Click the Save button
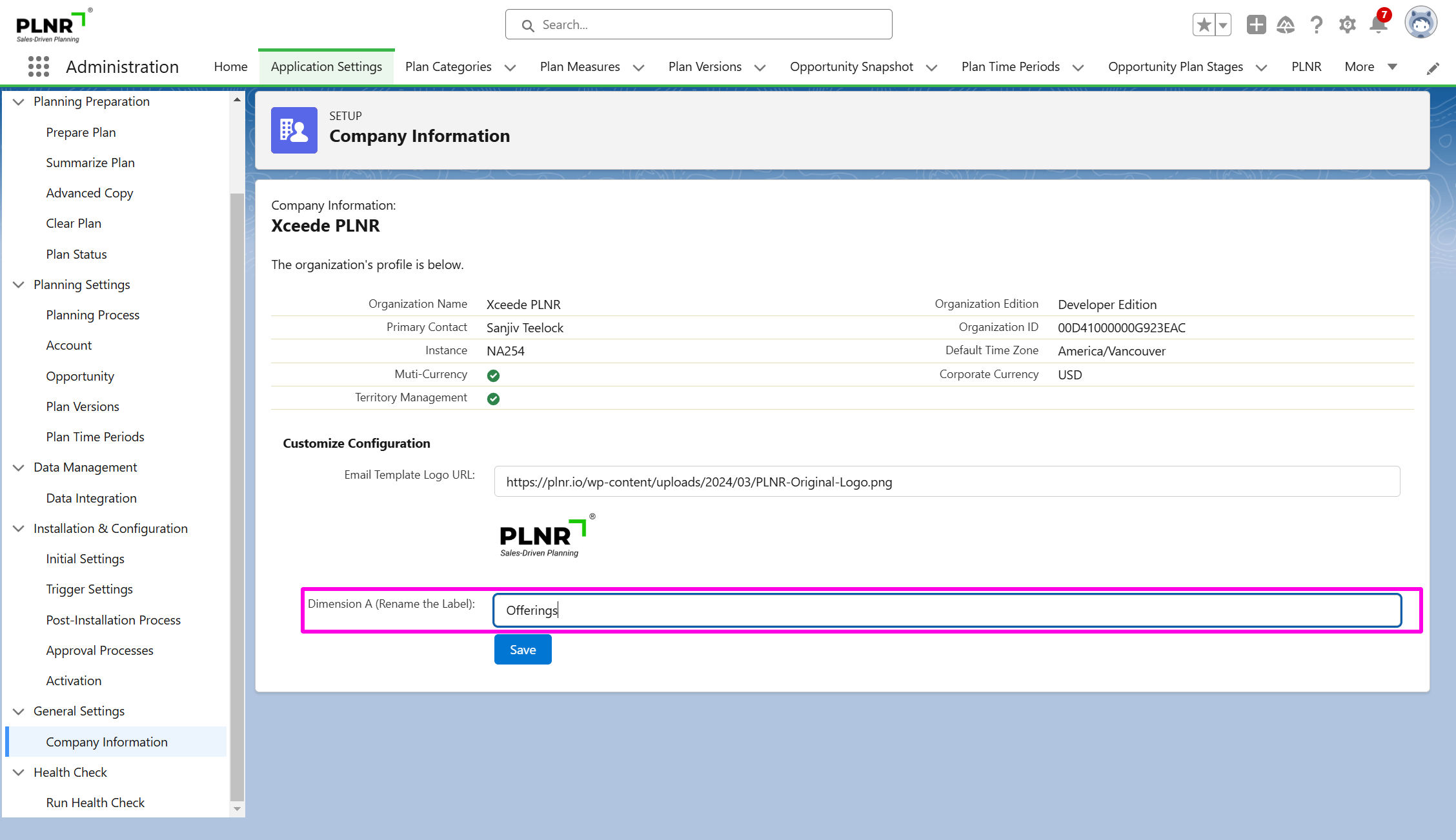 (x=522, y=650)
